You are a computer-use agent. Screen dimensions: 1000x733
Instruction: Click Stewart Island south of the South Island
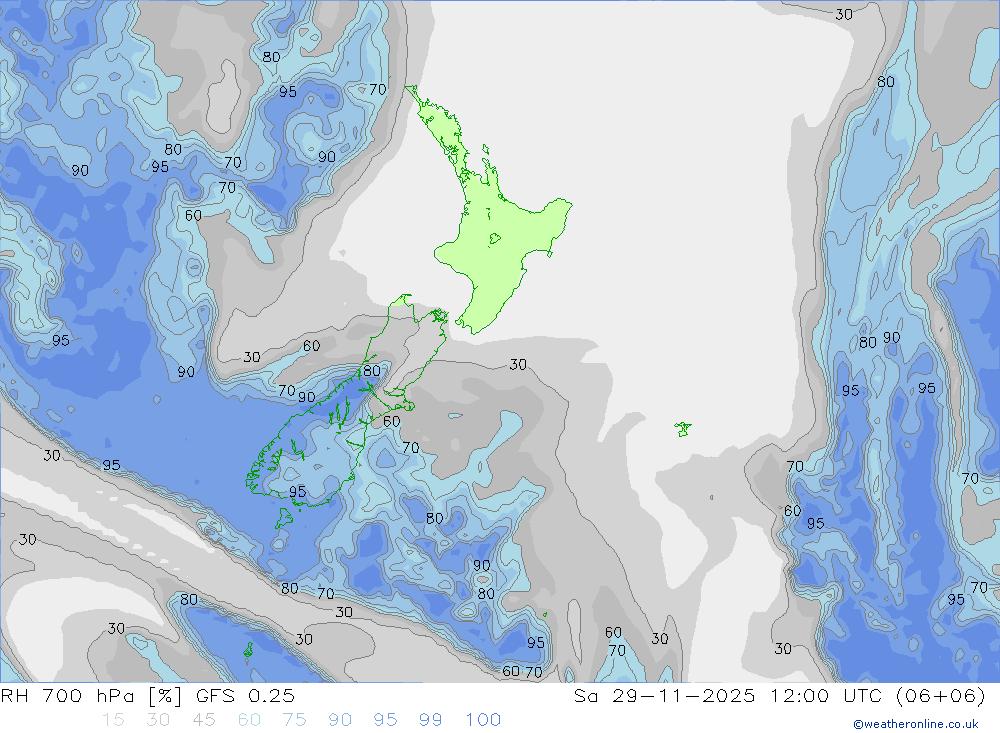pos(284,518)
